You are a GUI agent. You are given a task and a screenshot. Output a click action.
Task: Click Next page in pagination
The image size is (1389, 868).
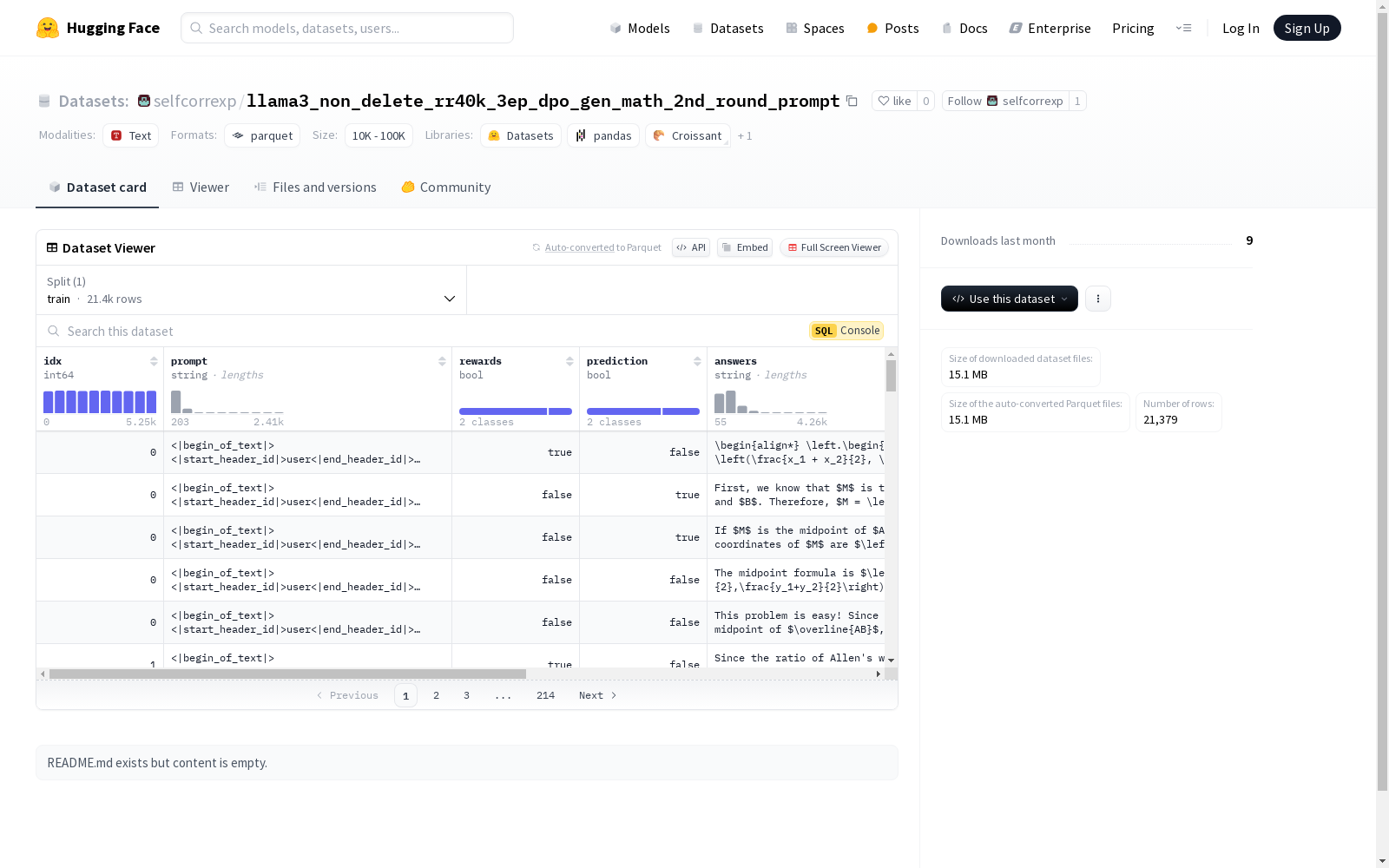[598, 695]
